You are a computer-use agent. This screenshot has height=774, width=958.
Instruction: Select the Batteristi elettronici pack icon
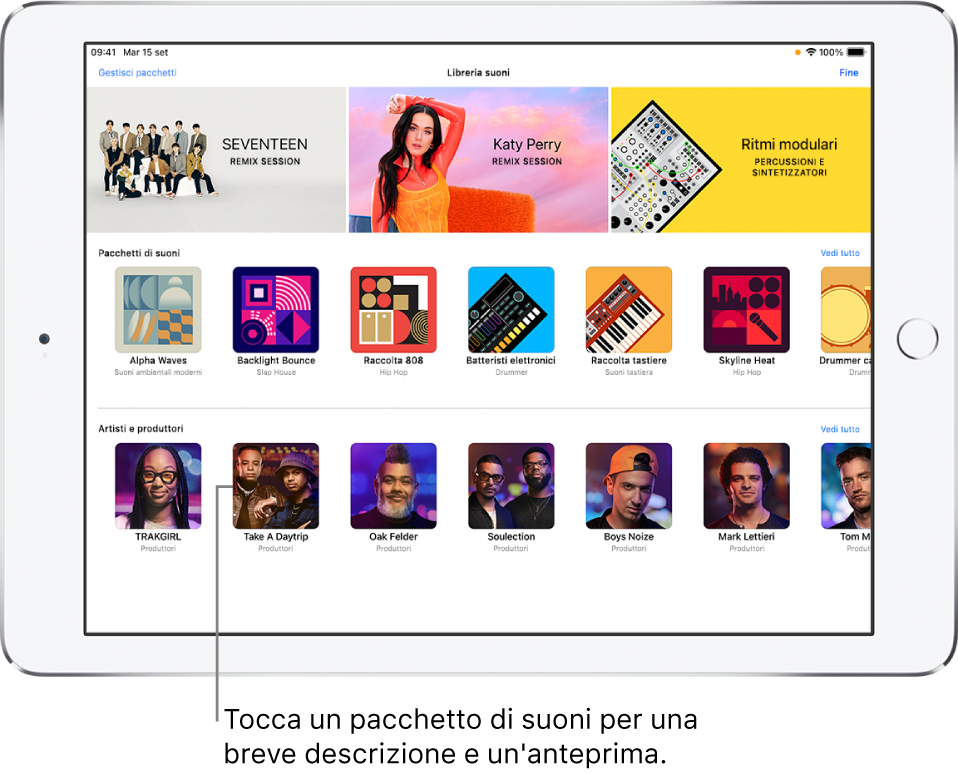click(511, 310)
